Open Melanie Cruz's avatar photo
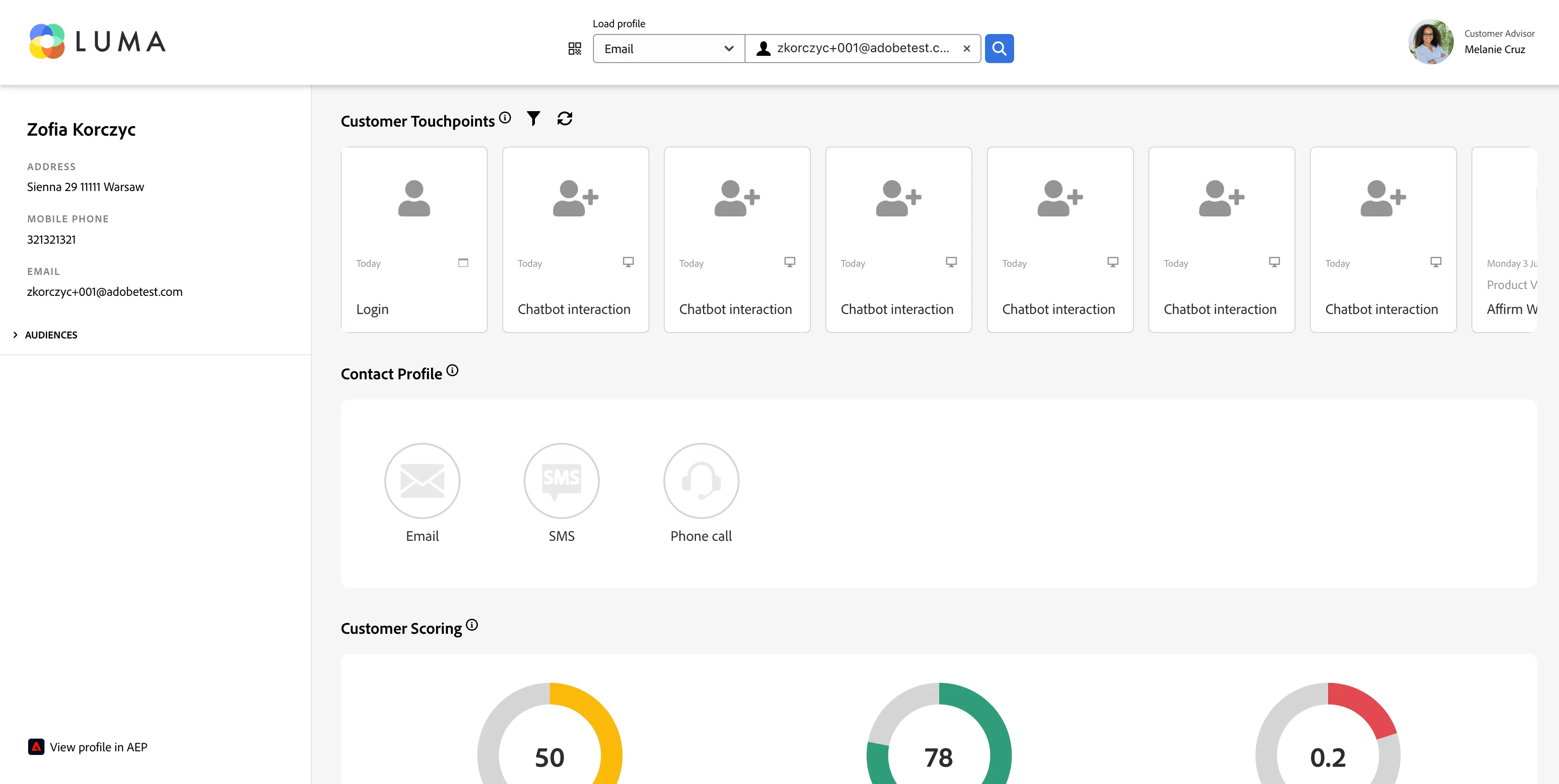The width and height of the screenshot is (1559, 784). coord(1431,42)
